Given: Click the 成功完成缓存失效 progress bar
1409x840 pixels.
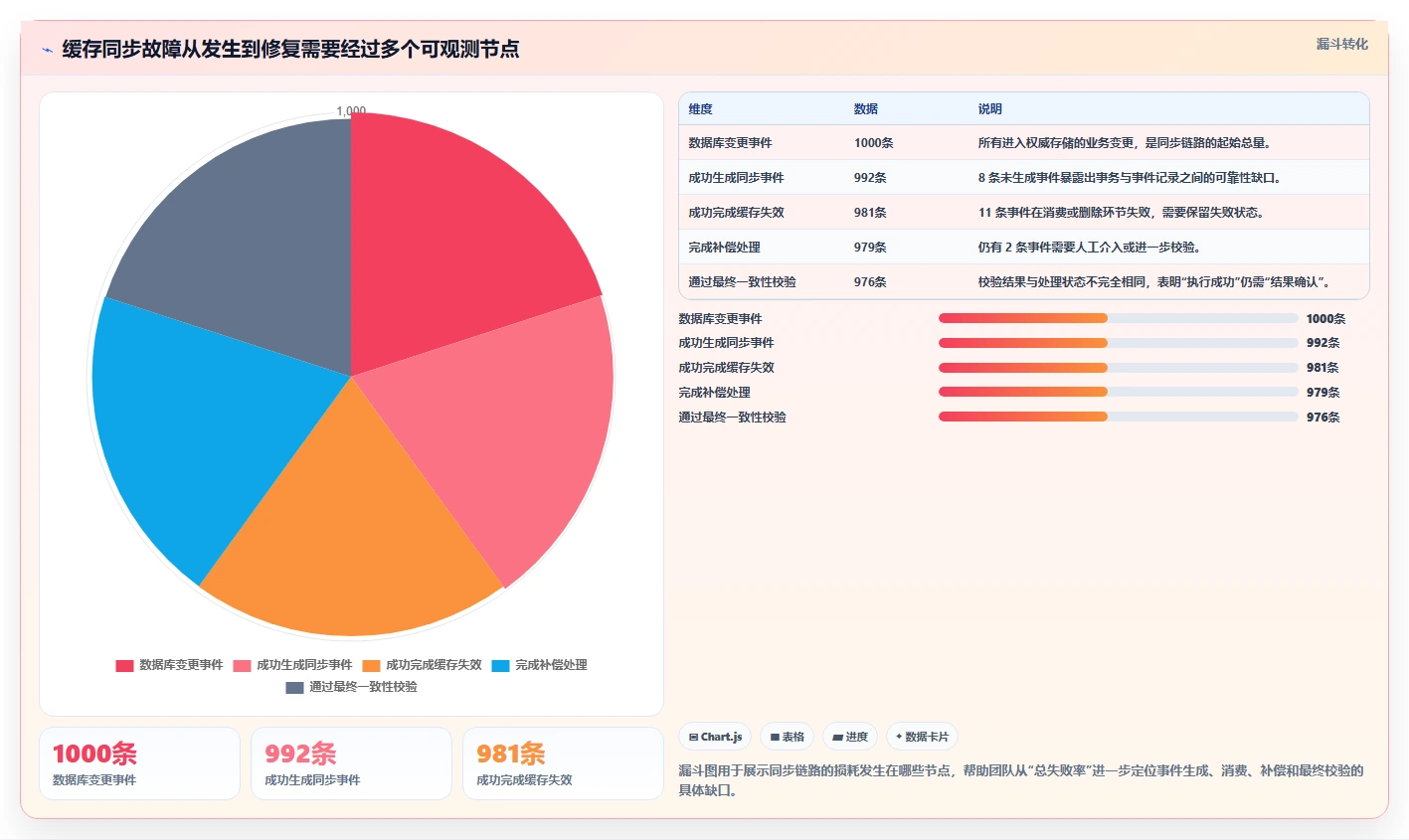Looking at the screenshot, I should [1119, 368].
